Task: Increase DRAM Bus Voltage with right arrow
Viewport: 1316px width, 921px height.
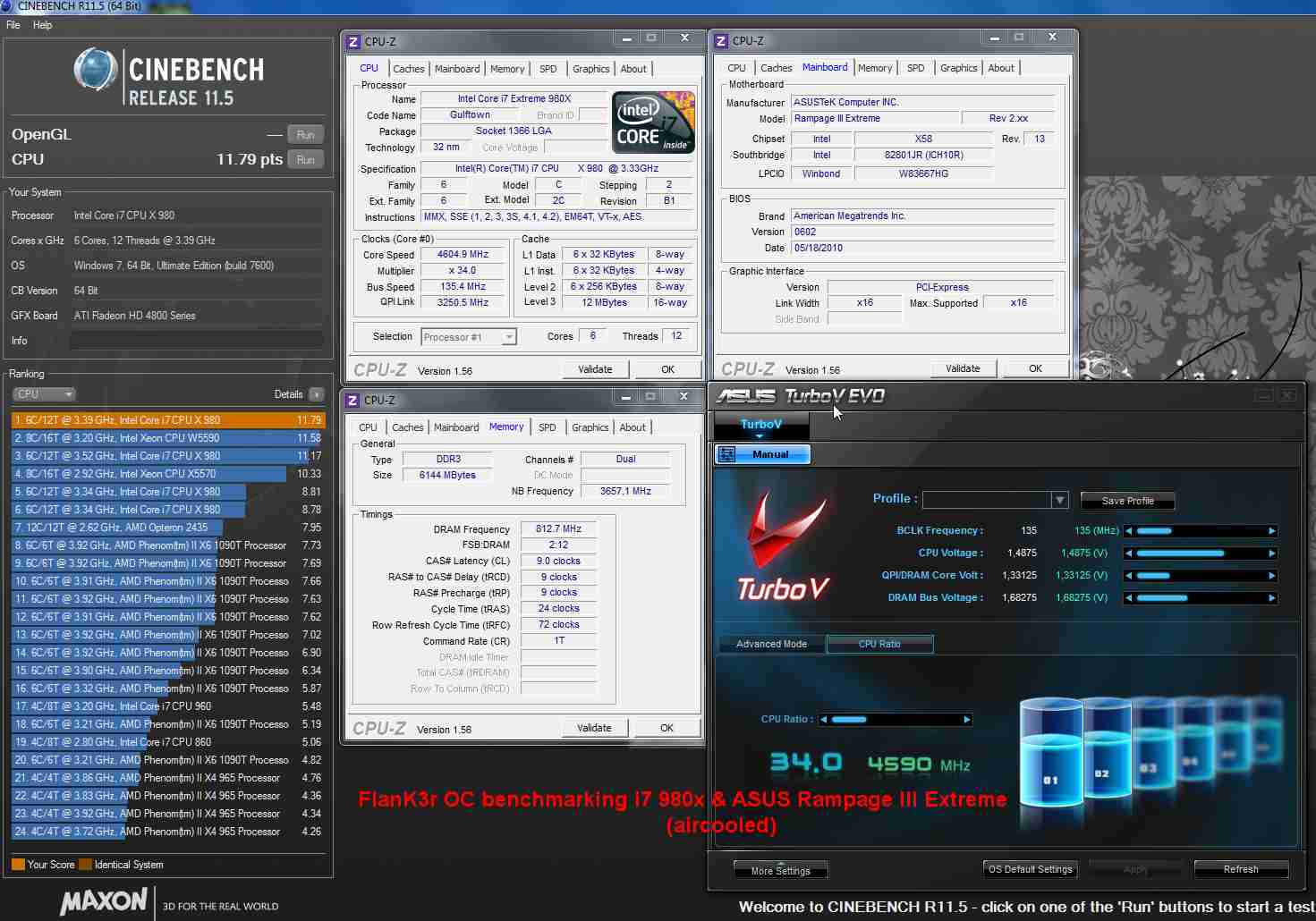Action: pyautogui.click(x=1272, y=598)
